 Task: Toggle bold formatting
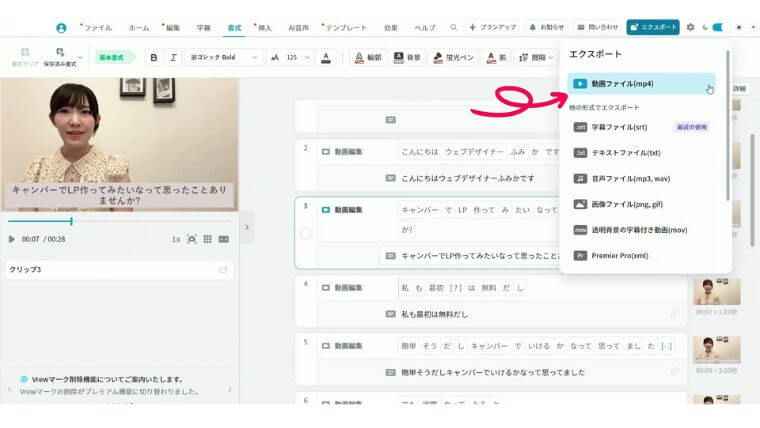[154, 57]
